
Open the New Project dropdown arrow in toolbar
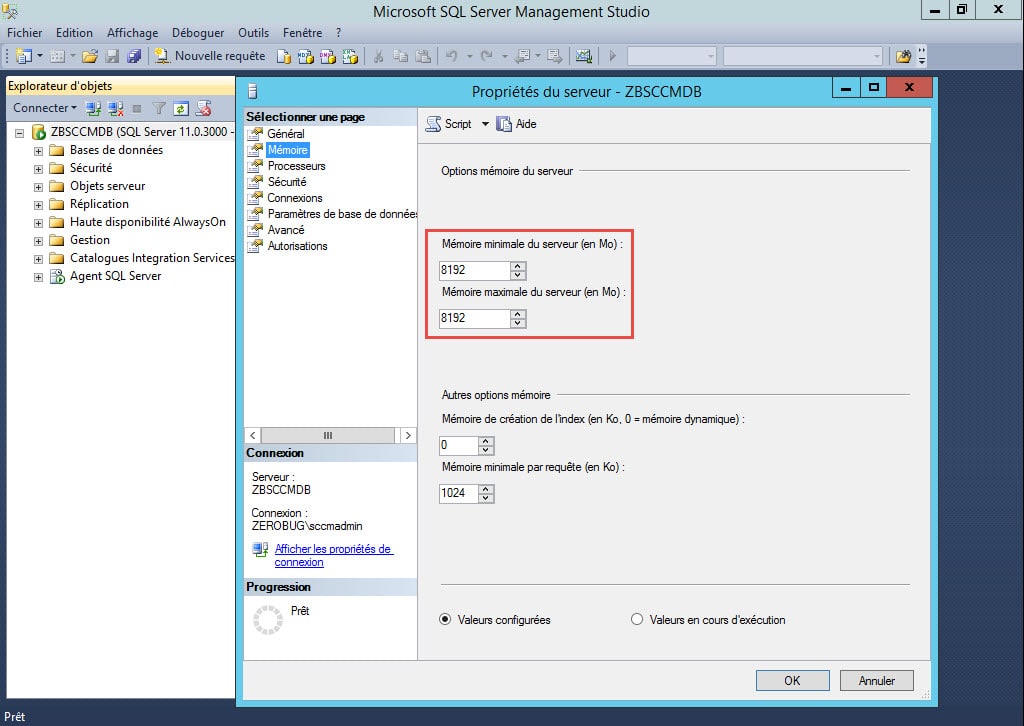pyautogui.click(x=40, y=56)
